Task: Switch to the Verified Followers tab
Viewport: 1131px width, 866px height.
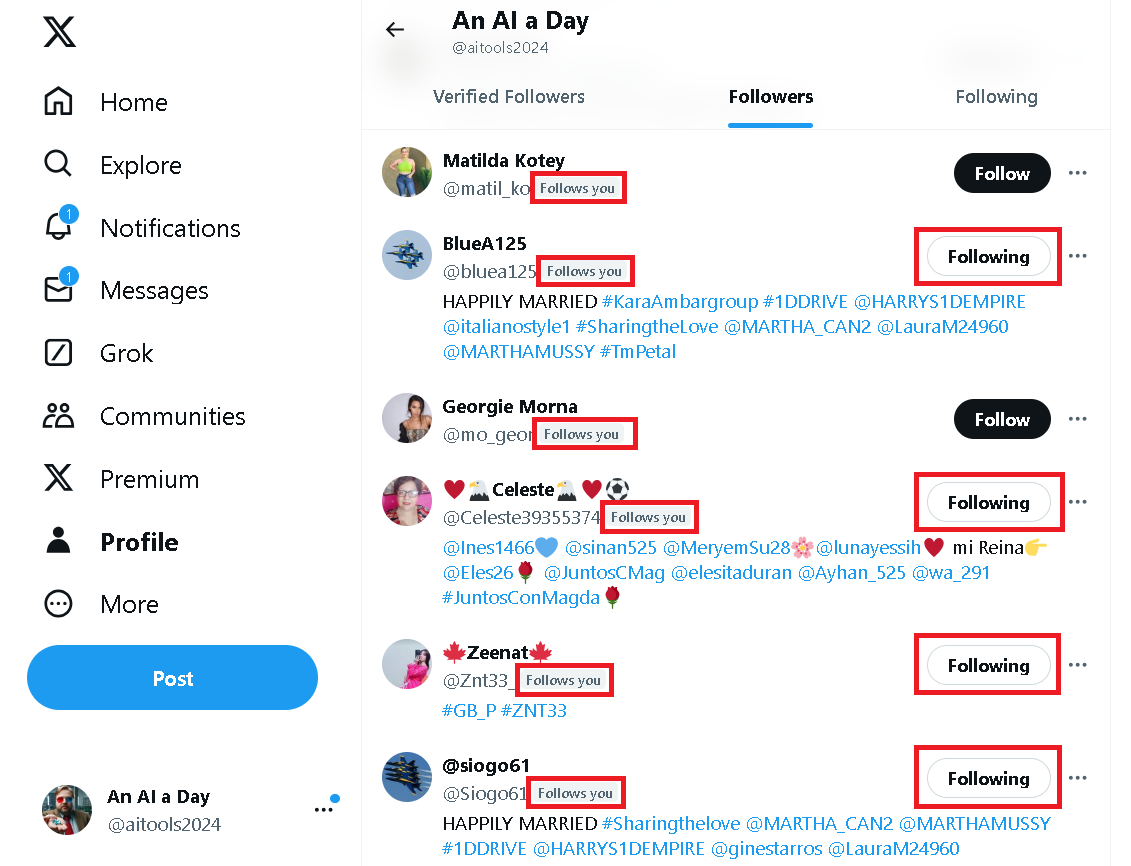Action: click(508, 97)
